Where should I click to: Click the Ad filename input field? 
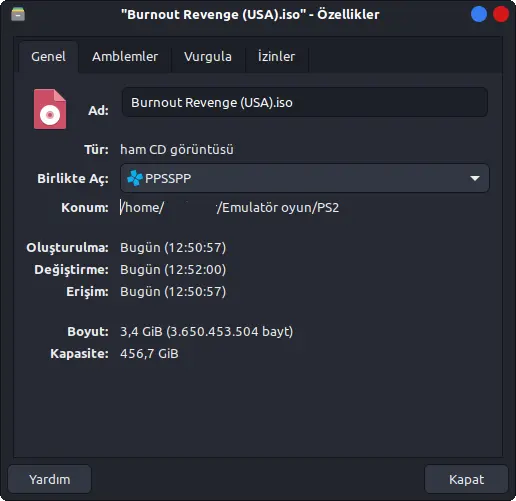click(x=305, y=102)
